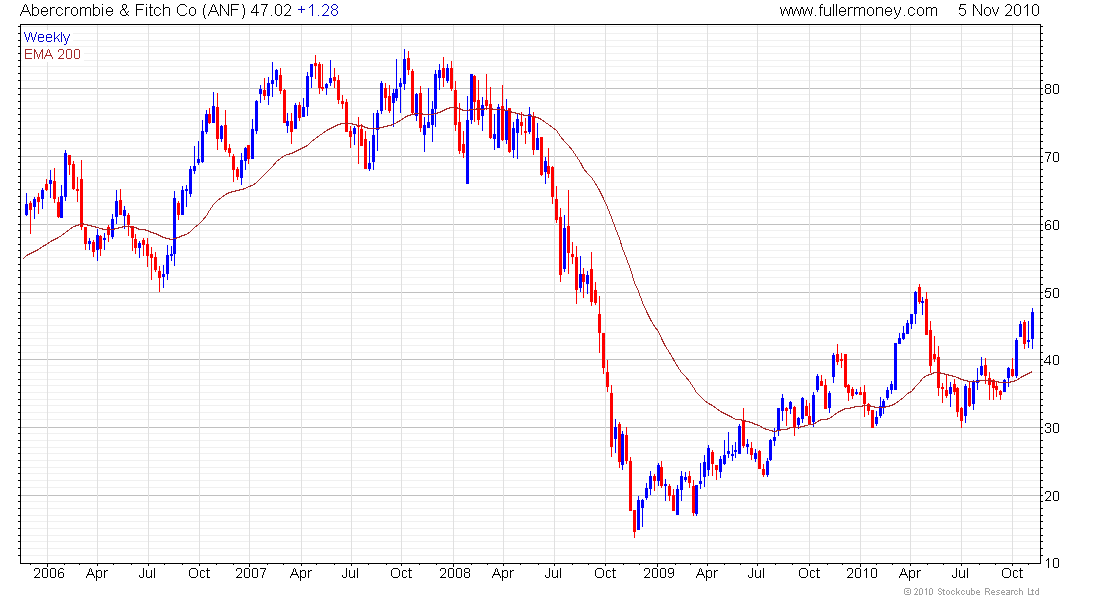The height and width of the screenshot is (600, 1100).
Task: Click the Oct label of year 2010
Action: [1012, 573]
